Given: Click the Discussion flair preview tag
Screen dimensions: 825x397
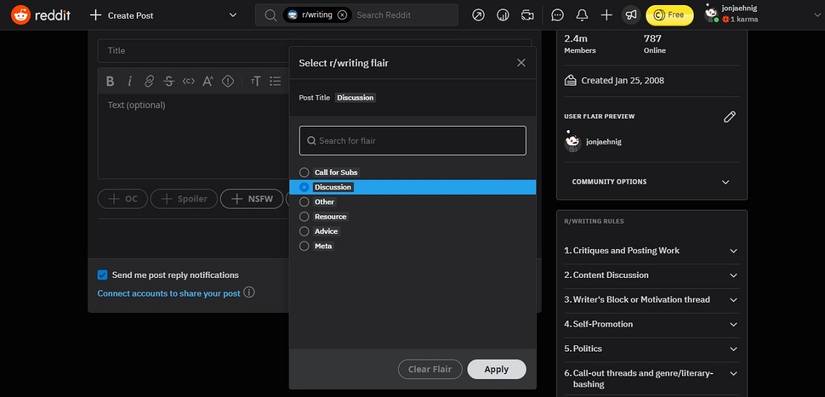Looking at the screenshot, I should 355,98.
